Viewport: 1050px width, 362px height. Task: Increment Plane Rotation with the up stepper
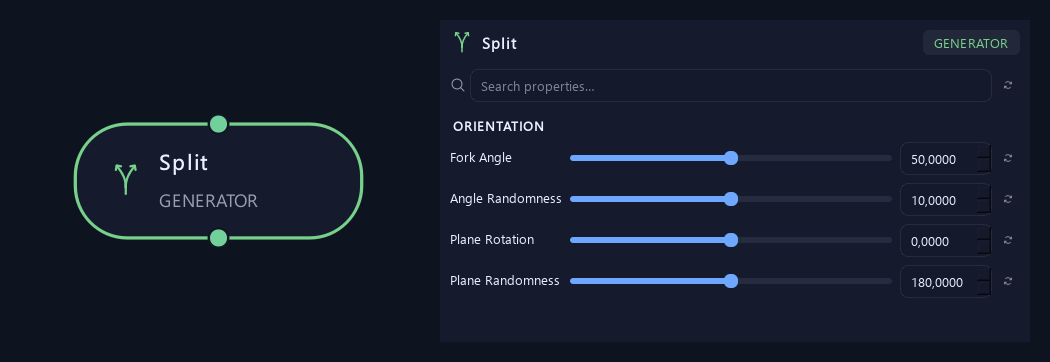pos(984,233)
